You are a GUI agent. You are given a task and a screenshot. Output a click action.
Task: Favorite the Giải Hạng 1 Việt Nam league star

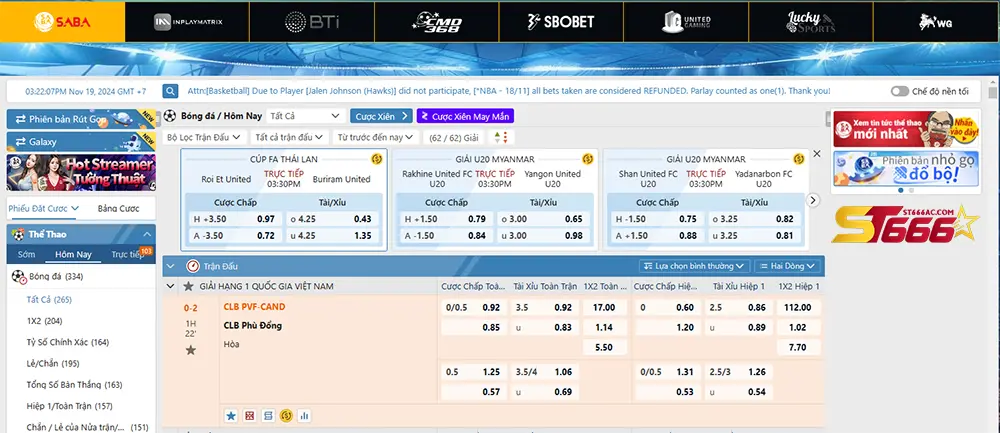pos(188,286)
